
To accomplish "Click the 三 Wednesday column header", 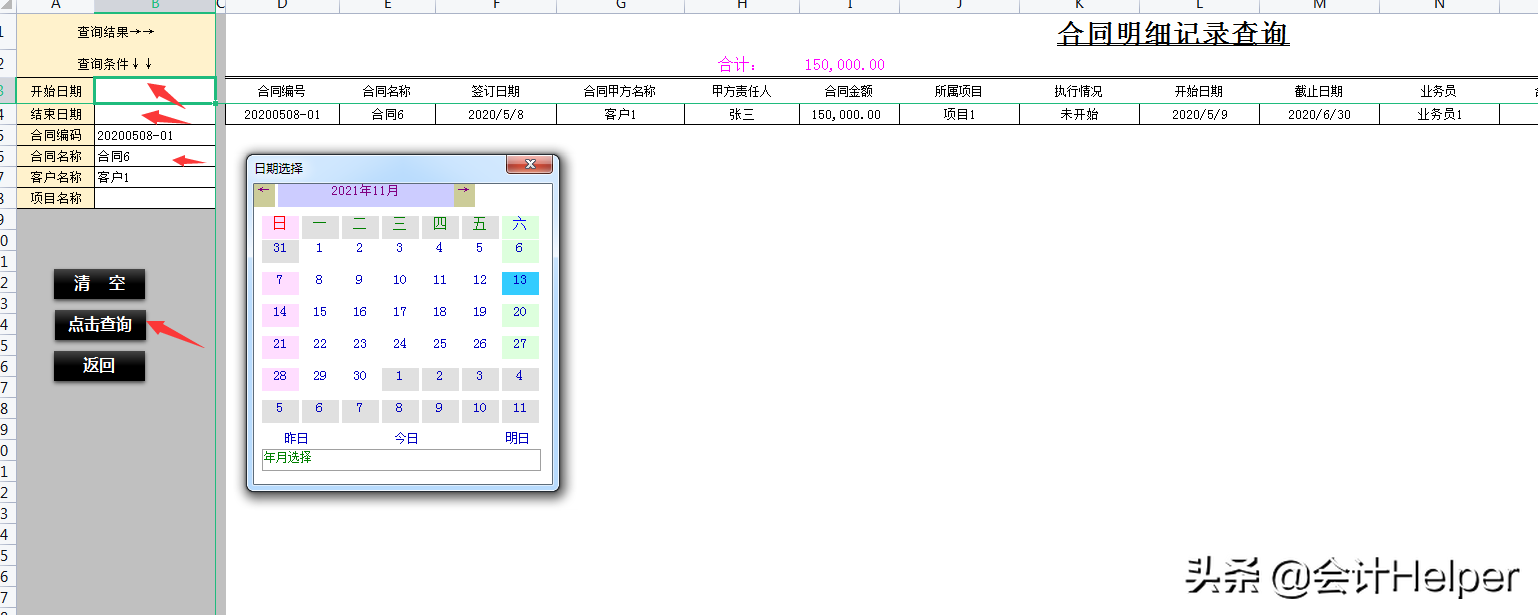I will (400, 227).
